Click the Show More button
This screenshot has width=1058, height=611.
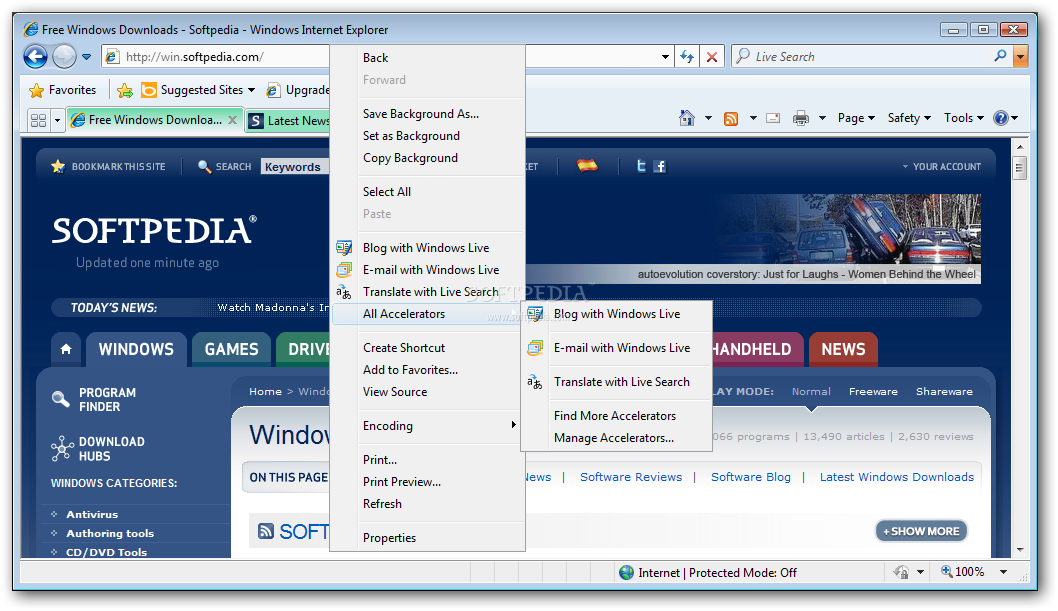922,531
